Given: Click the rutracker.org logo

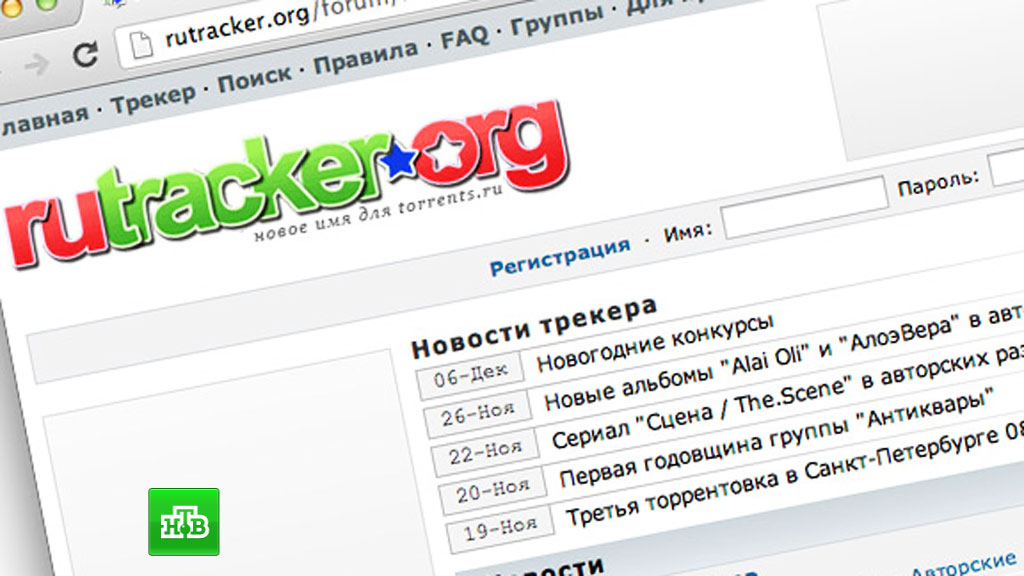Looking at the screenshot, I should click(287, 183).
